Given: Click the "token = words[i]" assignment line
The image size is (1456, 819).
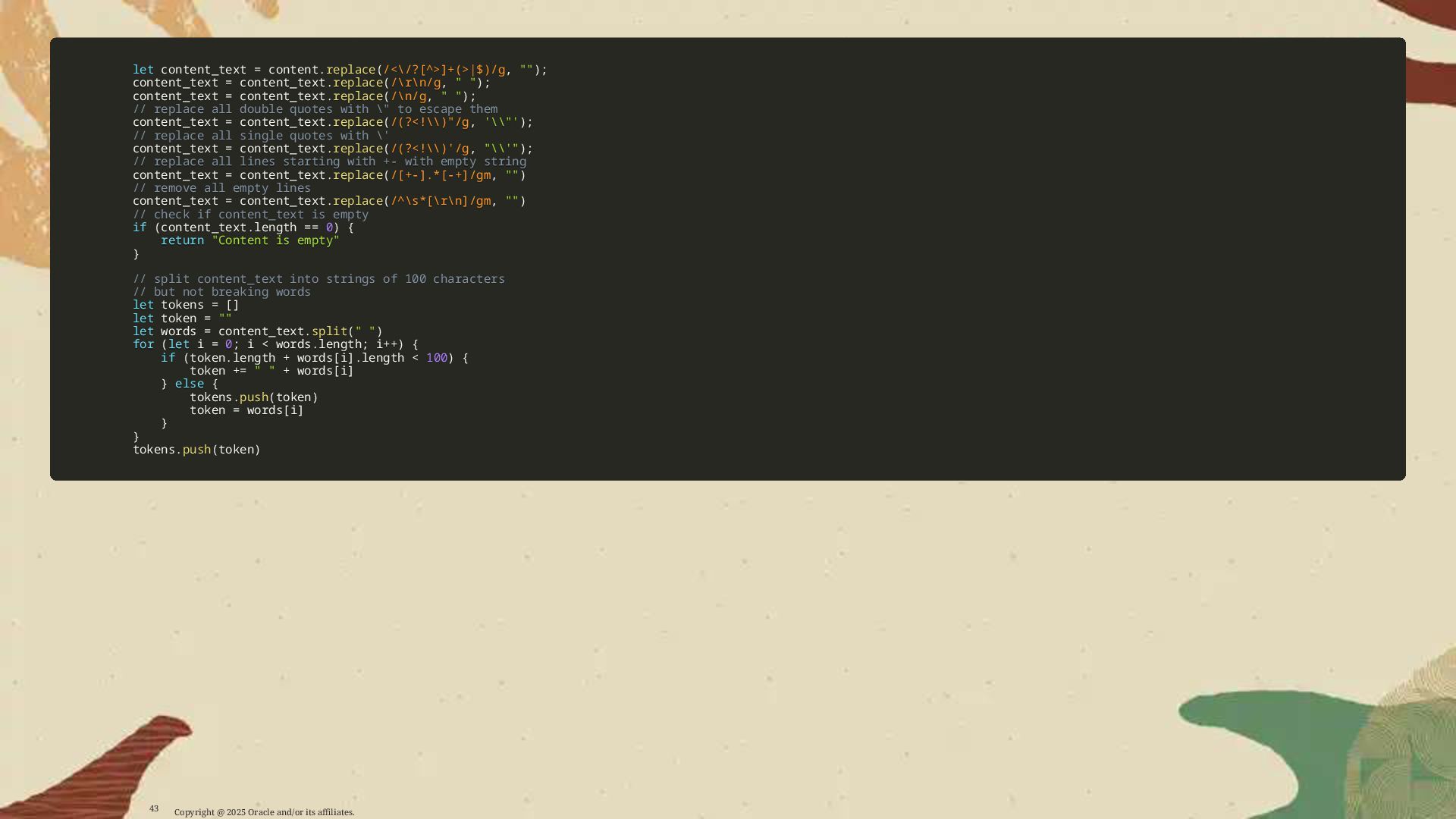Looking at the screenshot, I should (246, 410).
